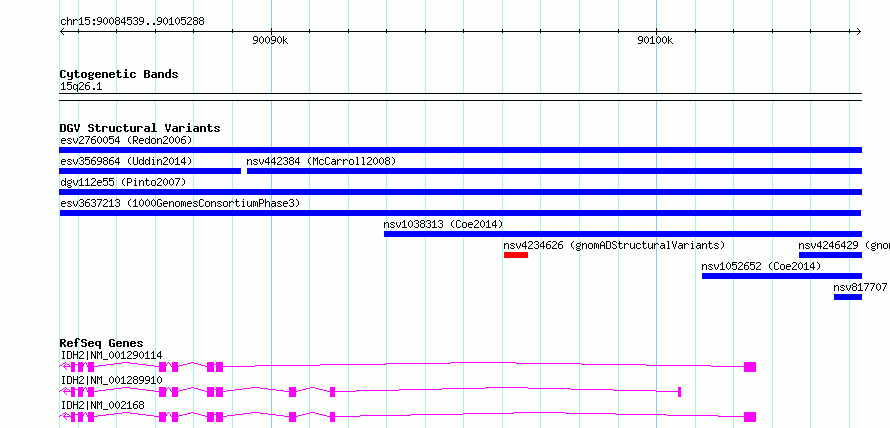Click the nsv1038313 (Coe2014) variant bar
Screen dimensions: 890x428
click(x=623, y=234)
